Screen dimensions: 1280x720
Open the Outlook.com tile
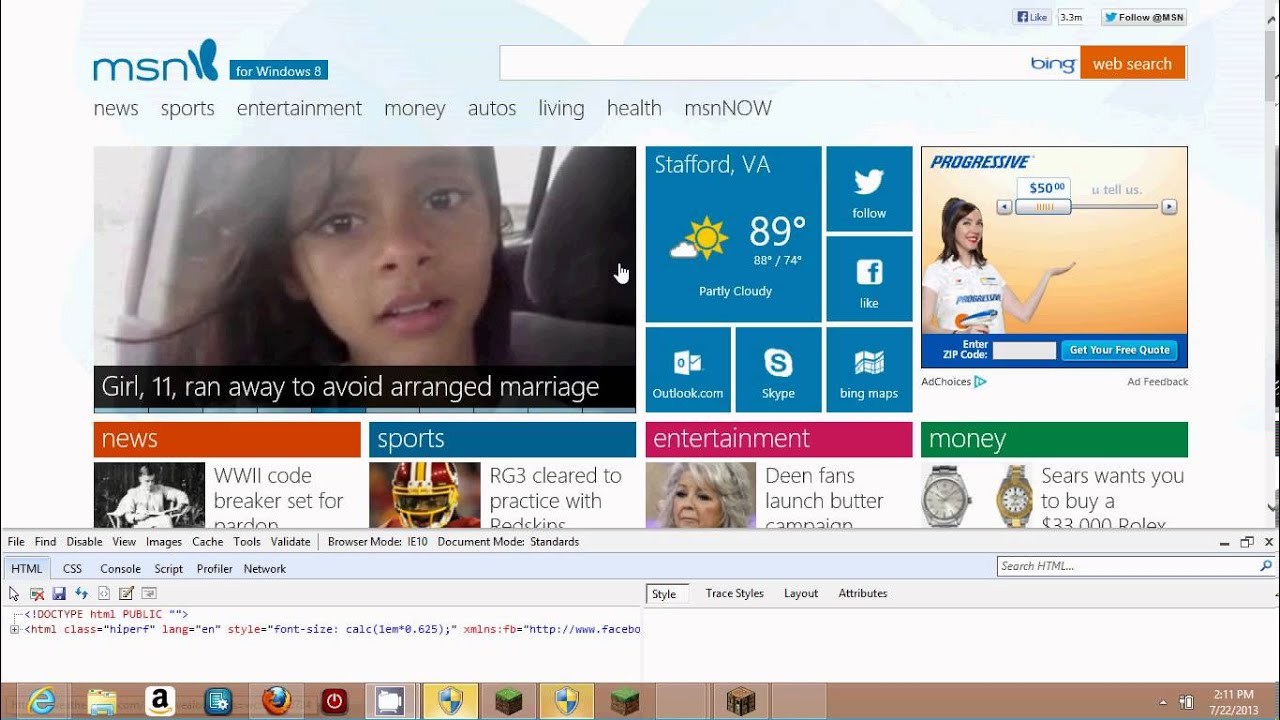click(688, 369)
